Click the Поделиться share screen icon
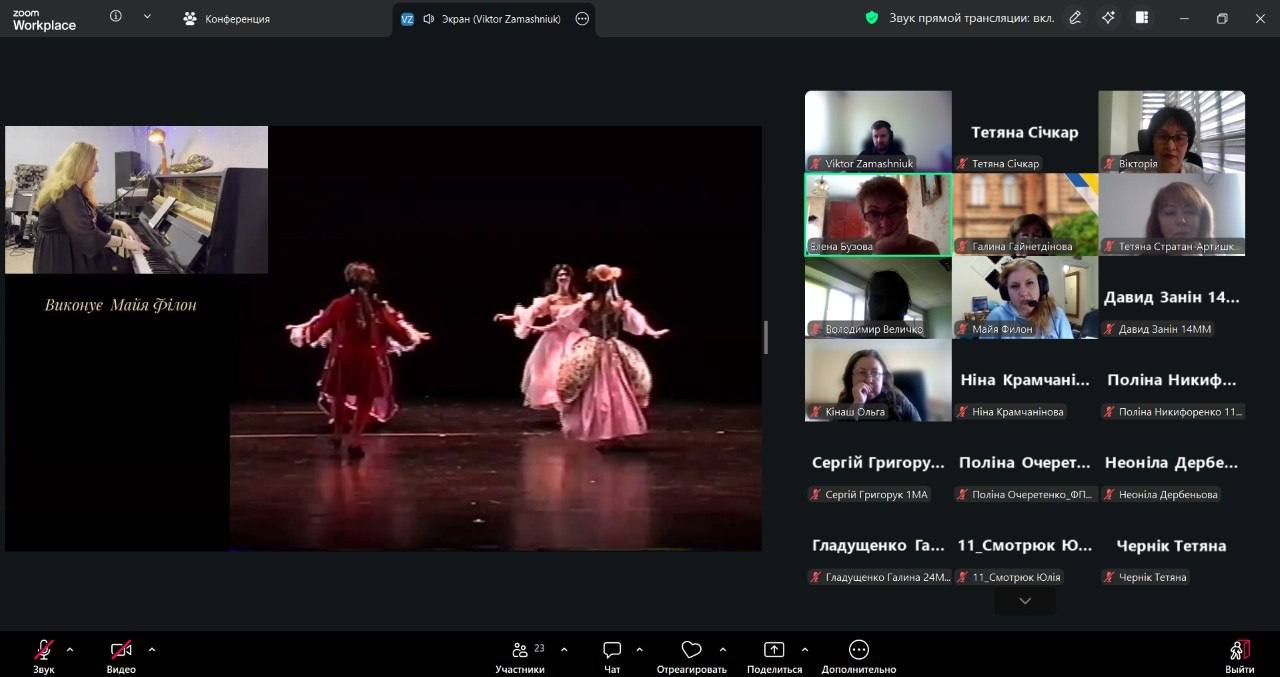The height and width of the screenshot is (677, 1280). click(774, 651)
